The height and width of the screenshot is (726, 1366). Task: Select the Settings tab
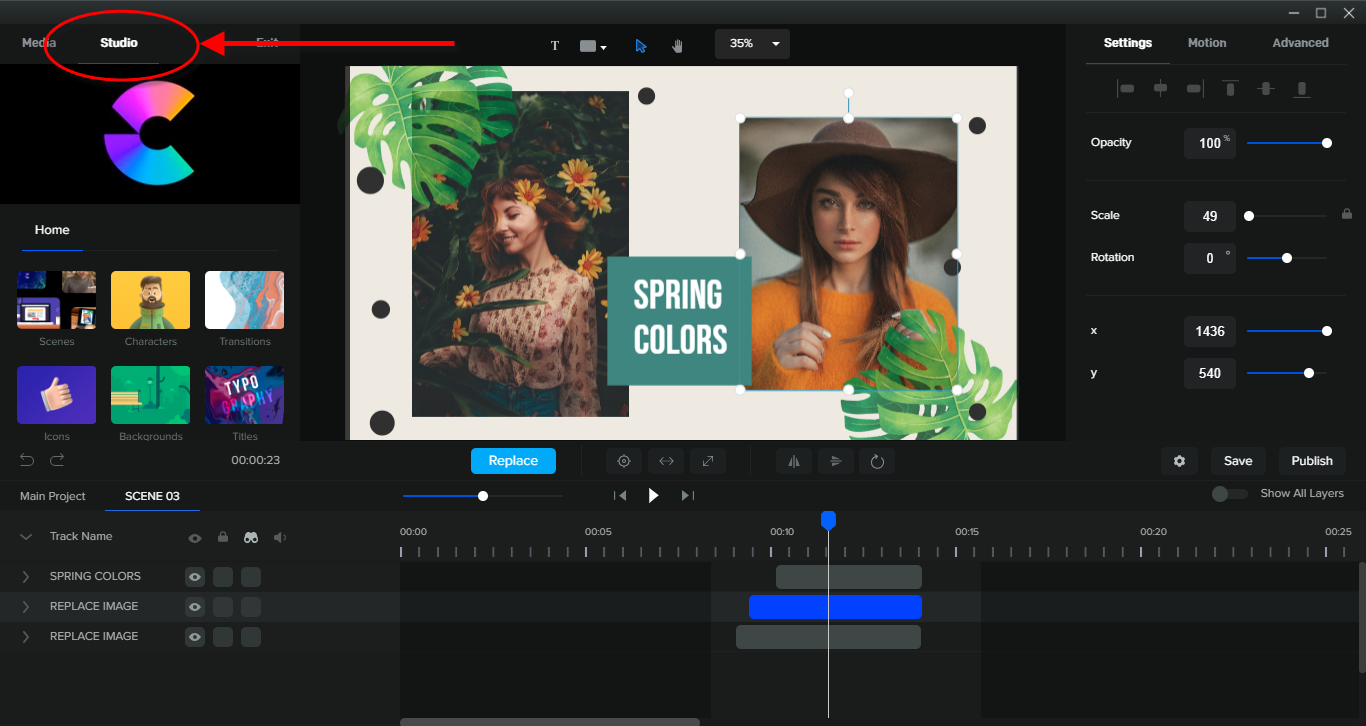pyautogui.click(x=1128, y=43)
